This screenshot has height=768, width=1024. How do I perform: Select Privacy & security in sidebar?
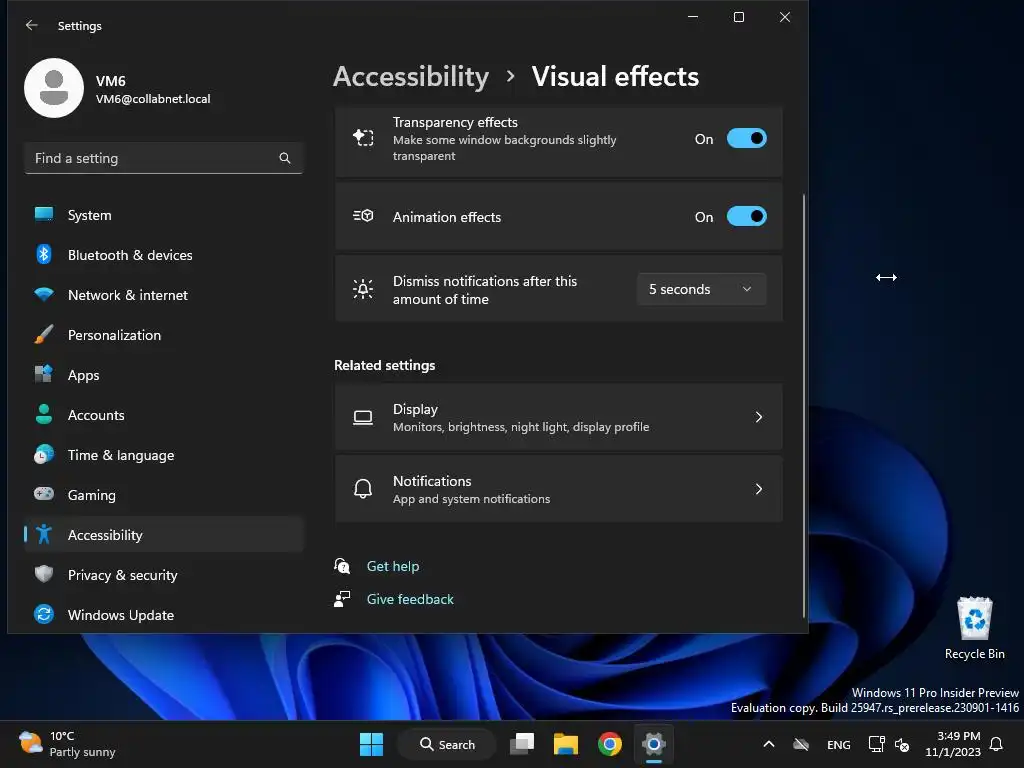(x=164, y=575)
